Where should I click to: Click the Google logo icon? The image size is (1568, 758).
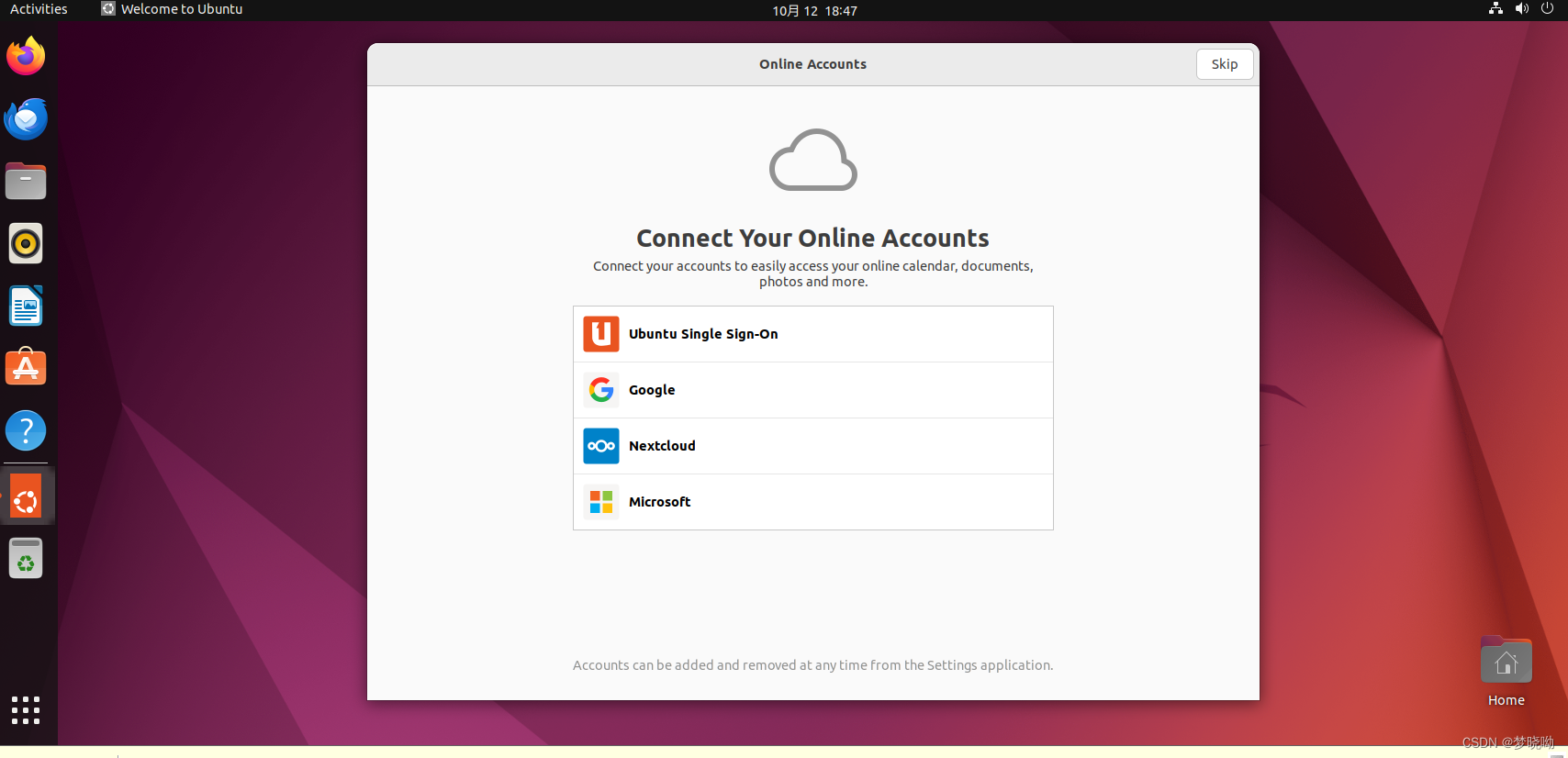pyautogui.click(x=601, y=390)
